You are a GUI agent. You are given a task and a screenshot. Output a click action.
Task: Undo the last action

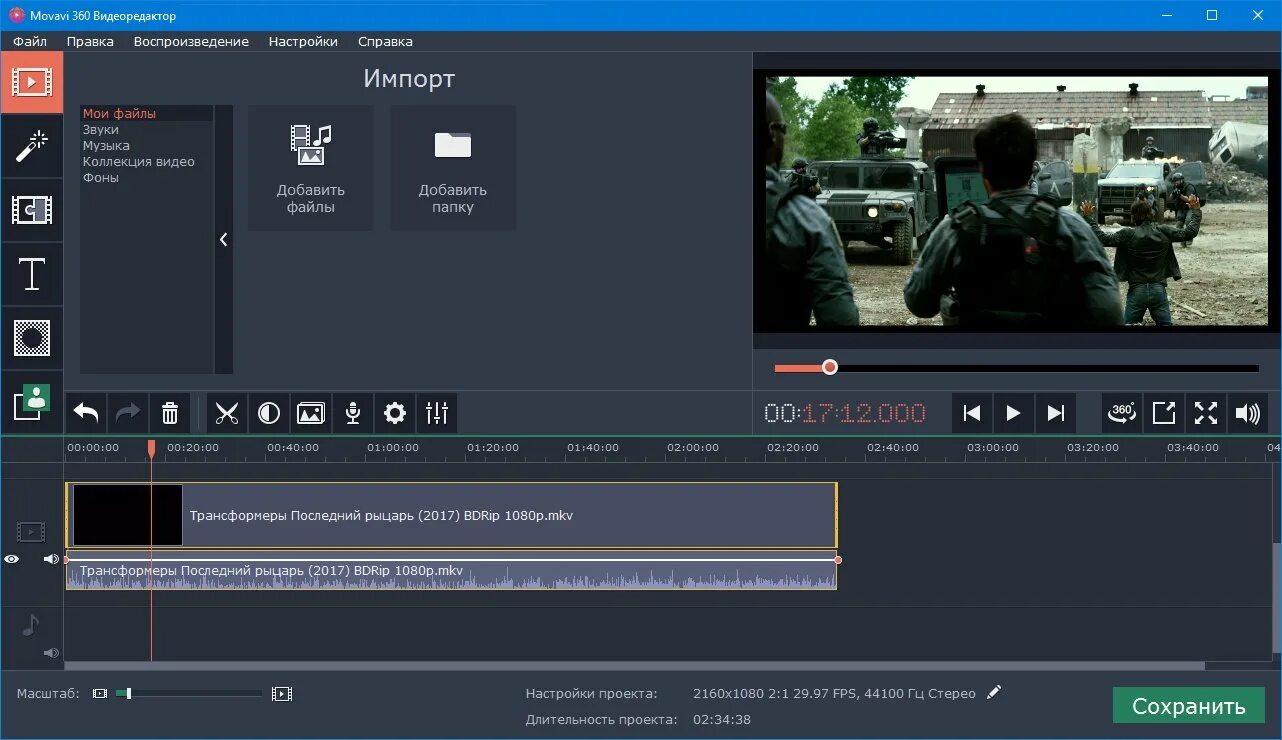click(x=86, y=413)
